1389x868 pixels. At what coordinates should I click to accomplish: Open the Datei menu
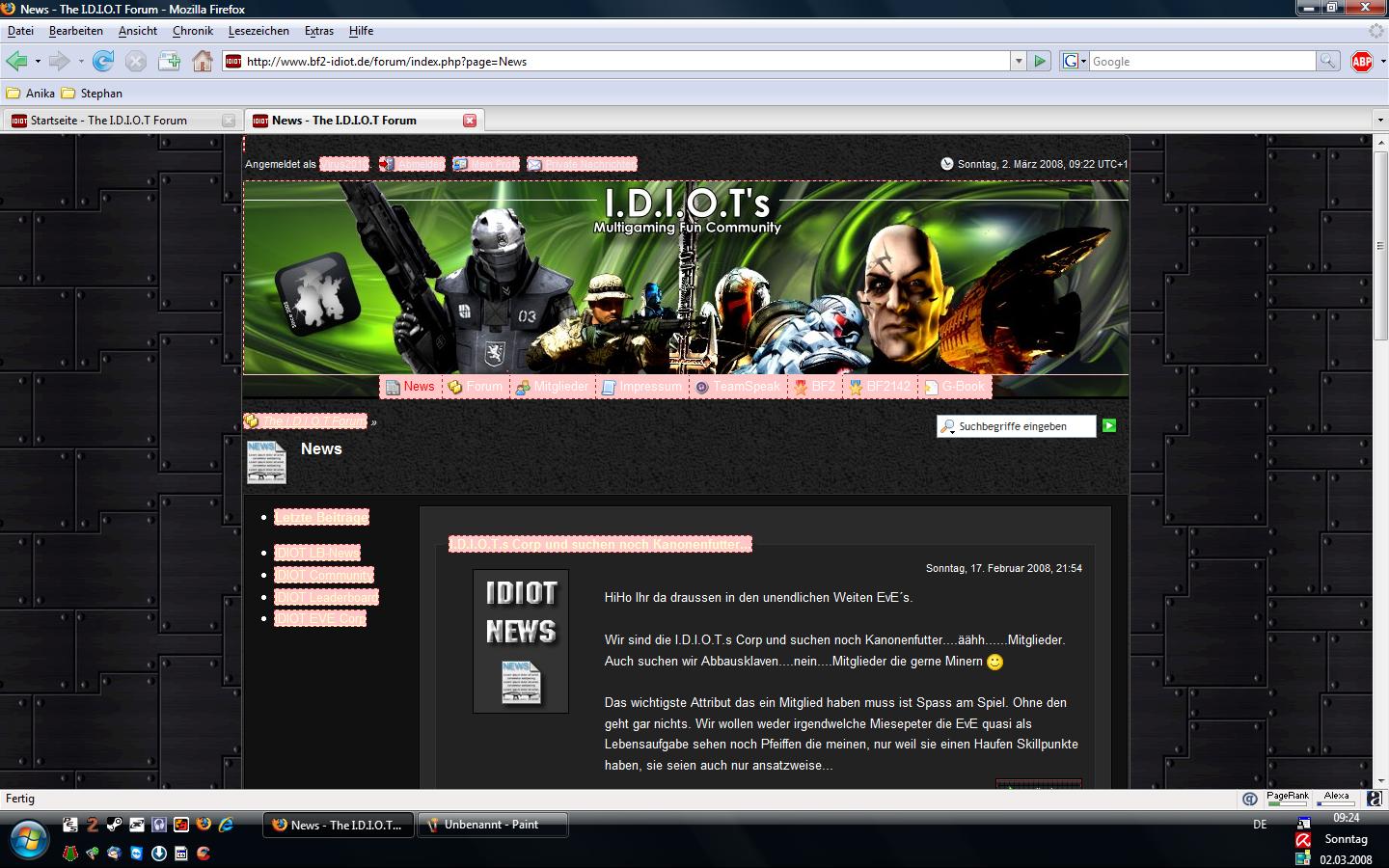pos(20,31)
